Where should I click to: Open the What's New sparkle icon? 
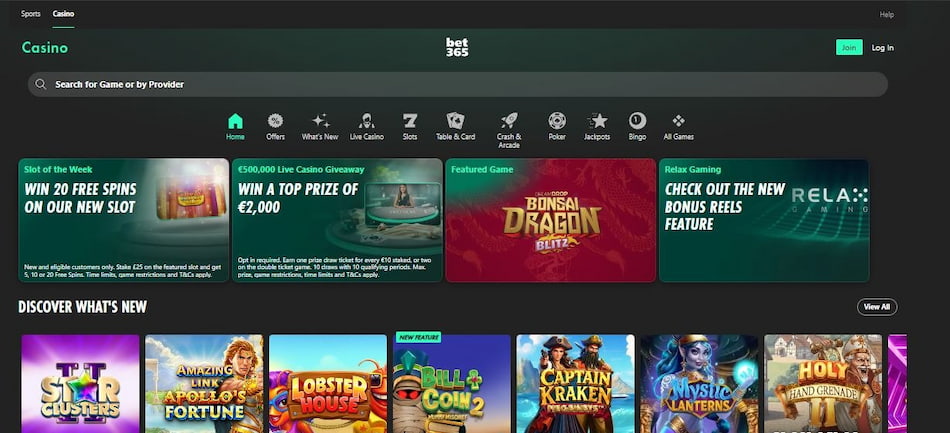click(x=321, y=121)
